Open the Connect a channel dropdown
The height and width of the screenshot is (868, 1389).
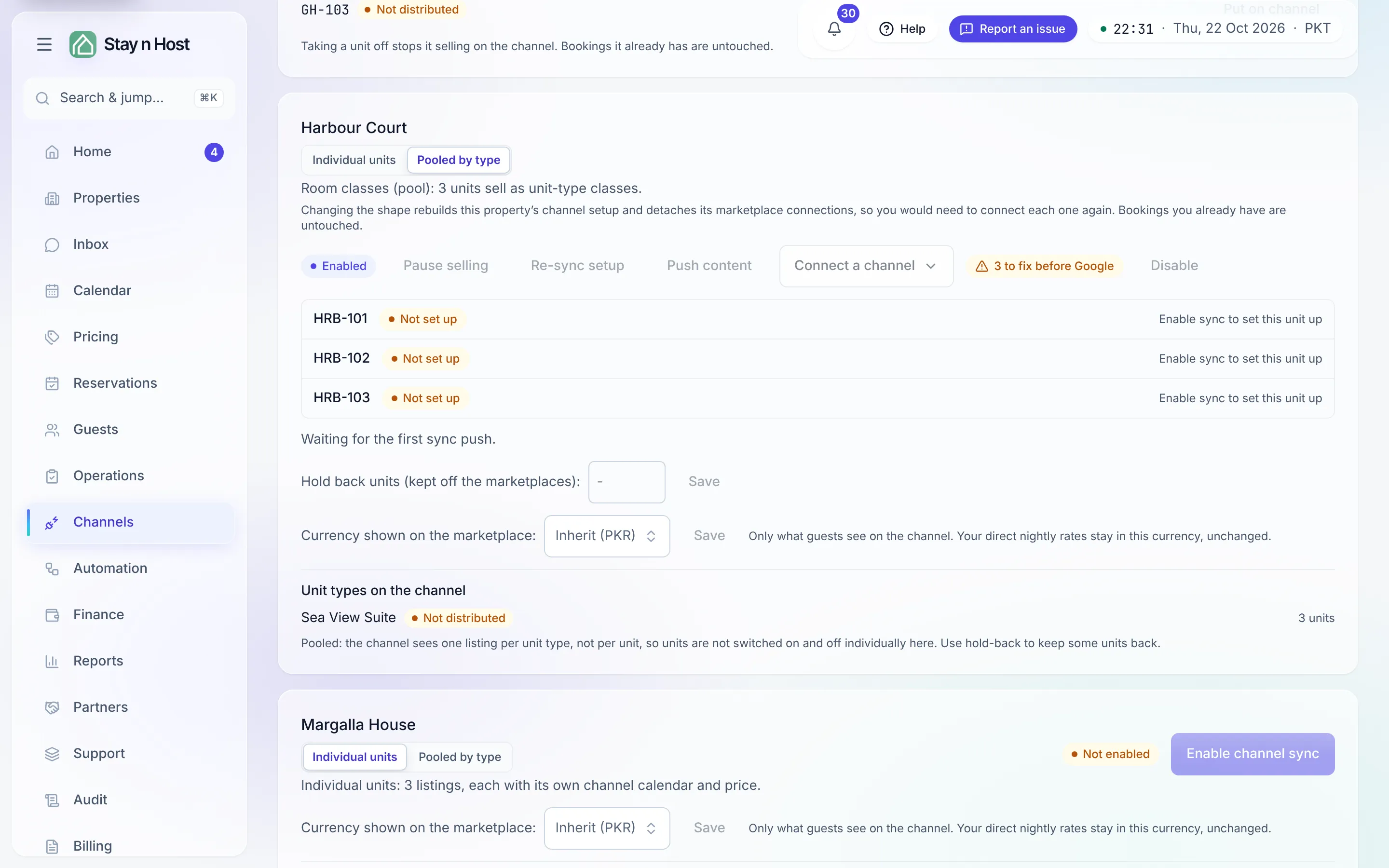click(x=866, y=266)
